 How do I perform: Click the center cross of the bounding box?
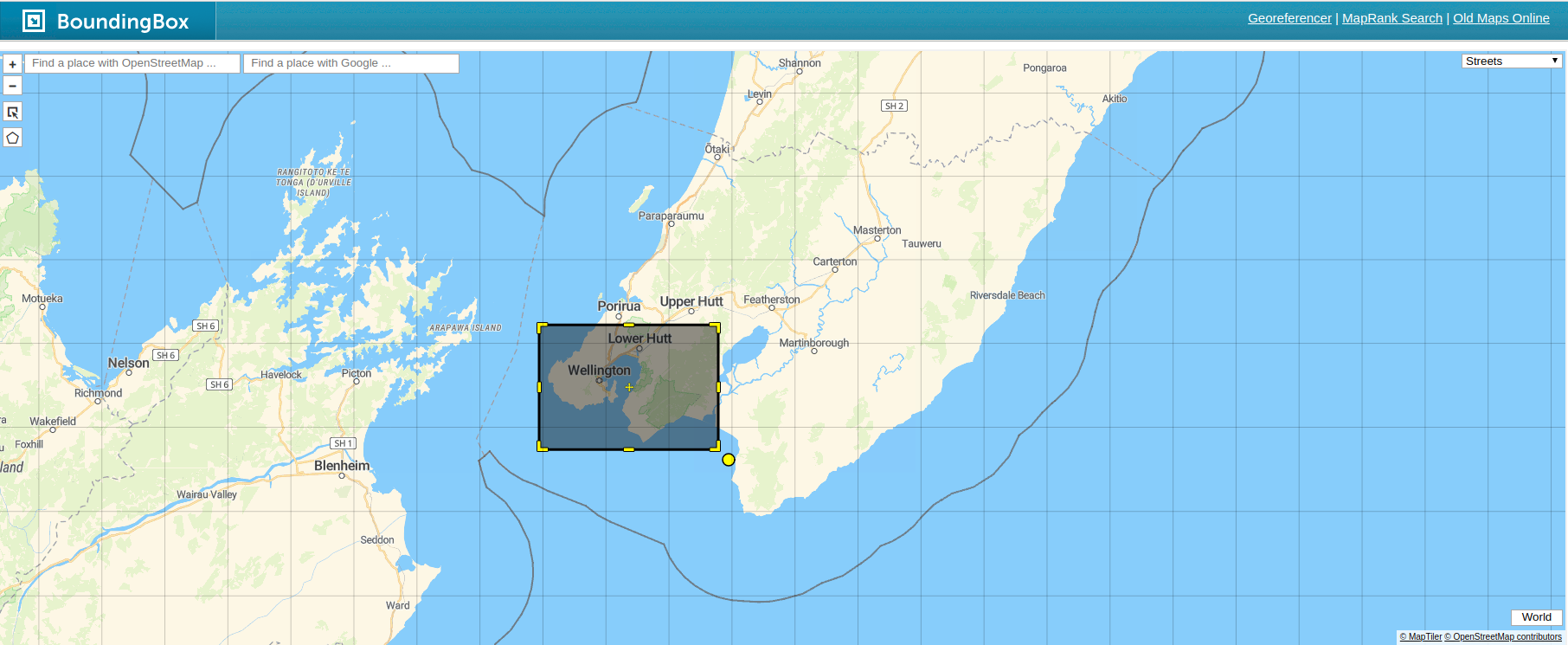[629, 387]
